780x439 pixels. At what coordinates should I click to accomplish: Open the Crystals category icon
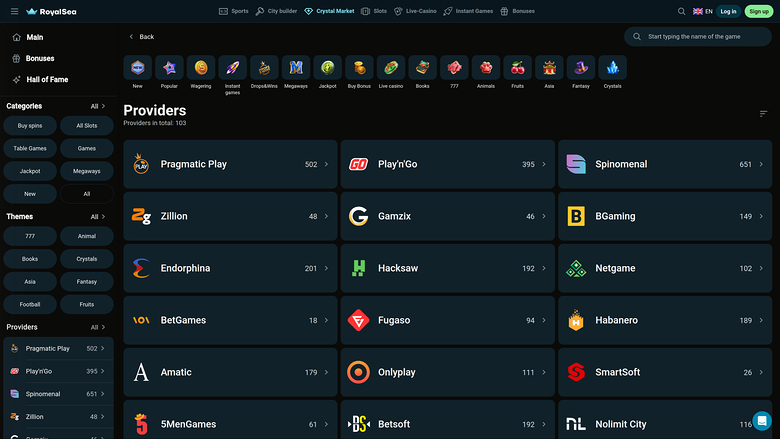(x=613, y=68)
